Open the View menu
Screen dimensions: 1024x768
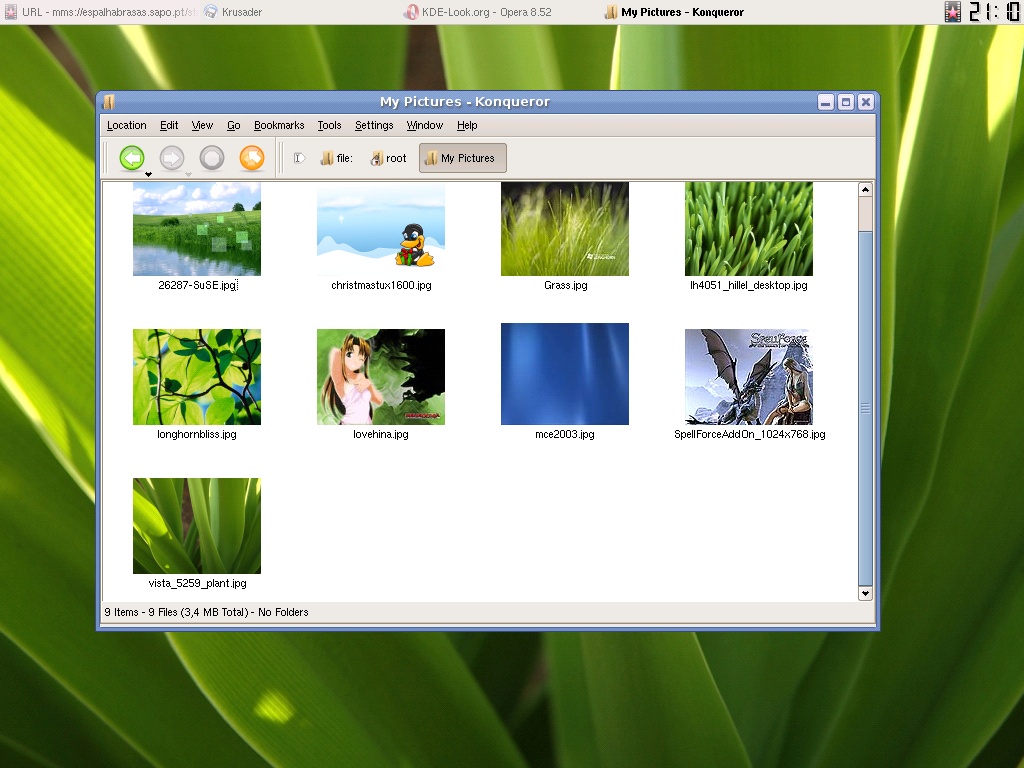click(x=202, y=125)
